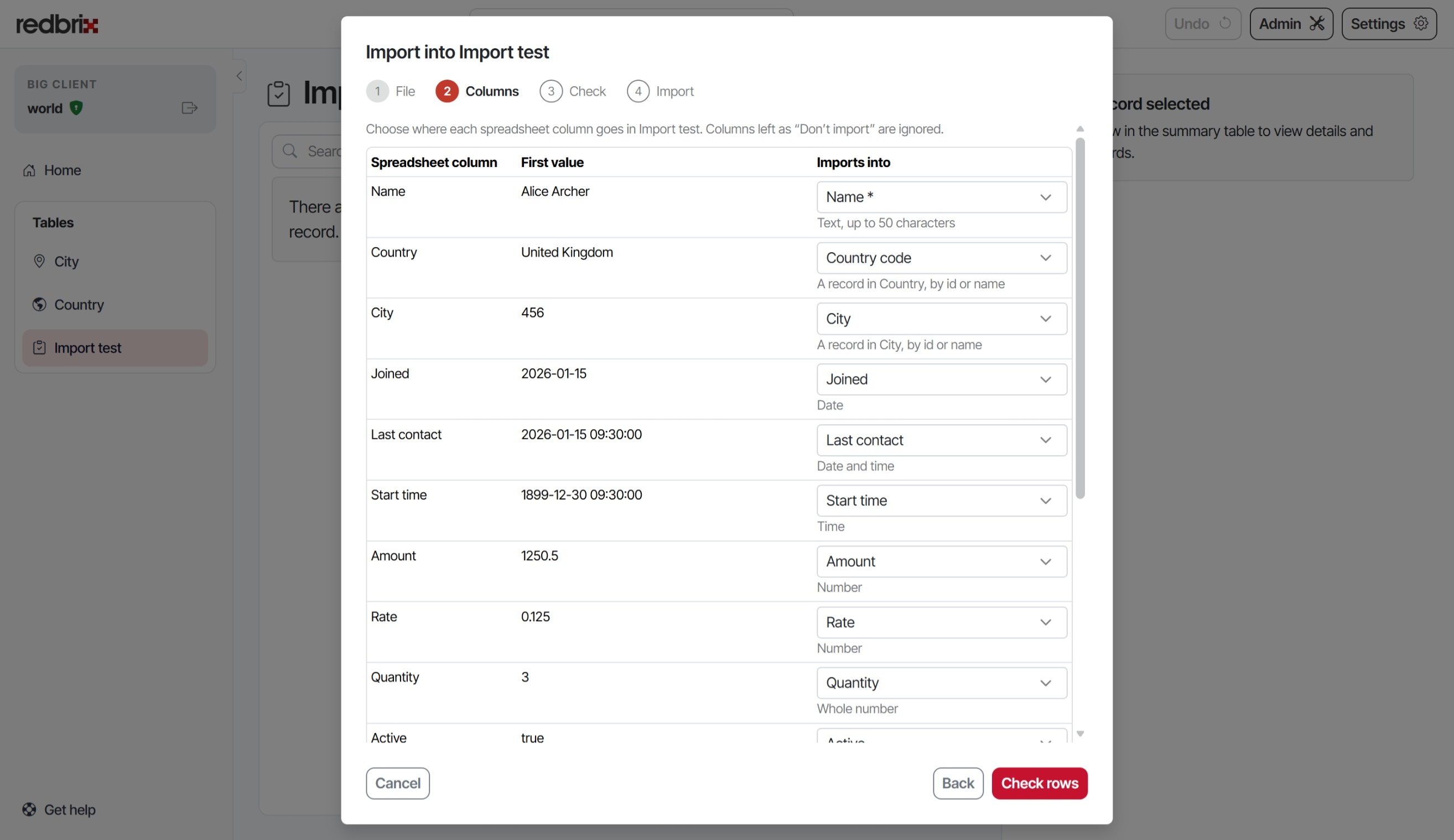Click the search magnifier icon
The width and height of the screenshot is (1454, 840).
[x=290, y=151]
